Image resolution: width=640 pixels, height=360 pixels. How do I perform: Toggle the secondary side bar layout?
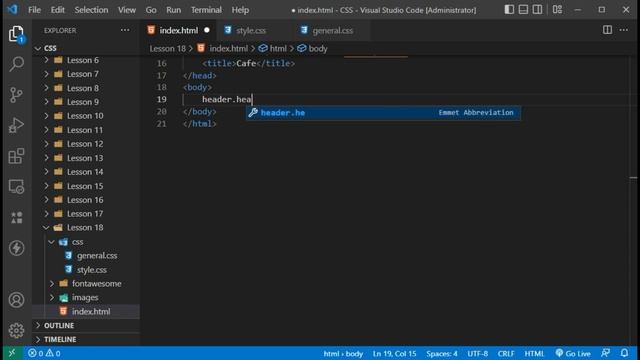[538, 9]
